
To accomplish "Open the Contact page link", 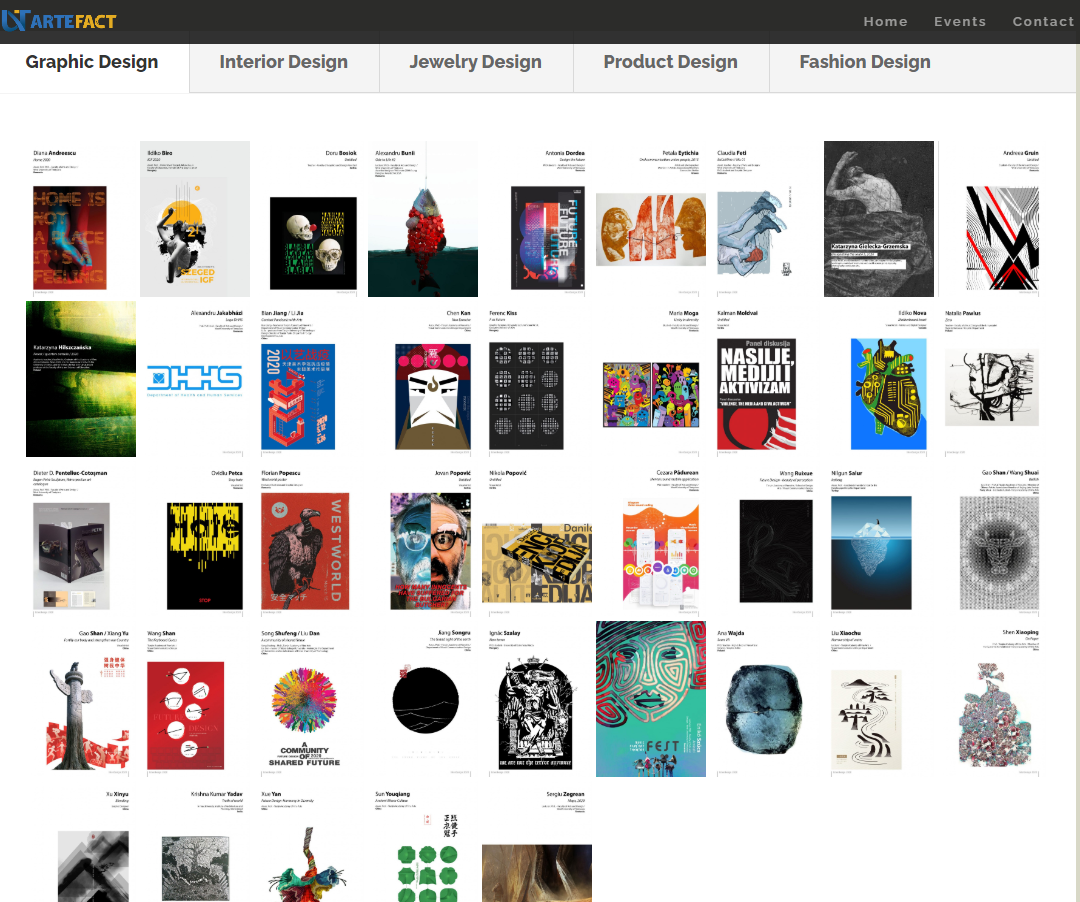I will tap(1042, 21).
